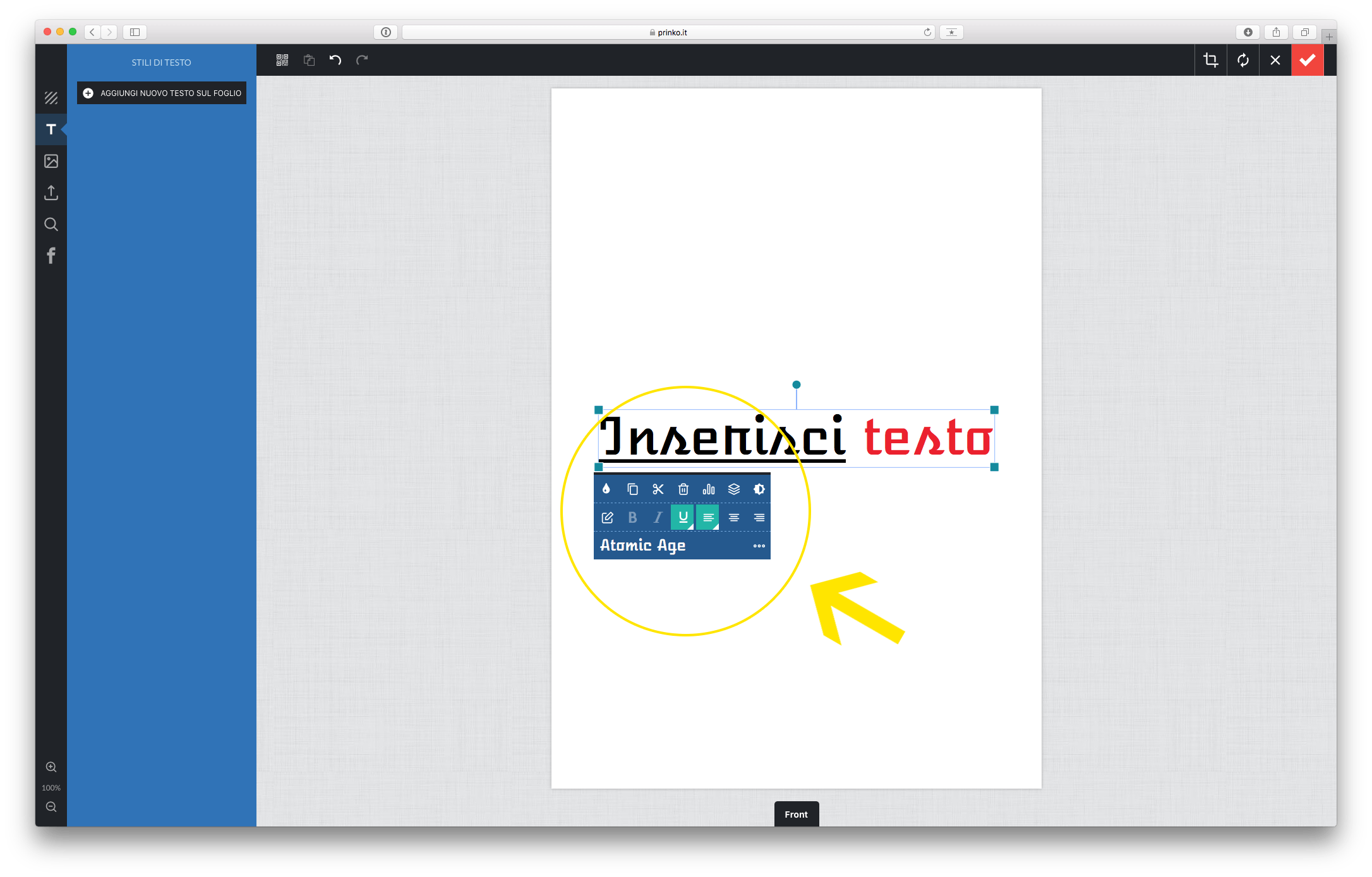Redo the last action
This screenshot has width=1372, height=877.
[x=362, y=60]
